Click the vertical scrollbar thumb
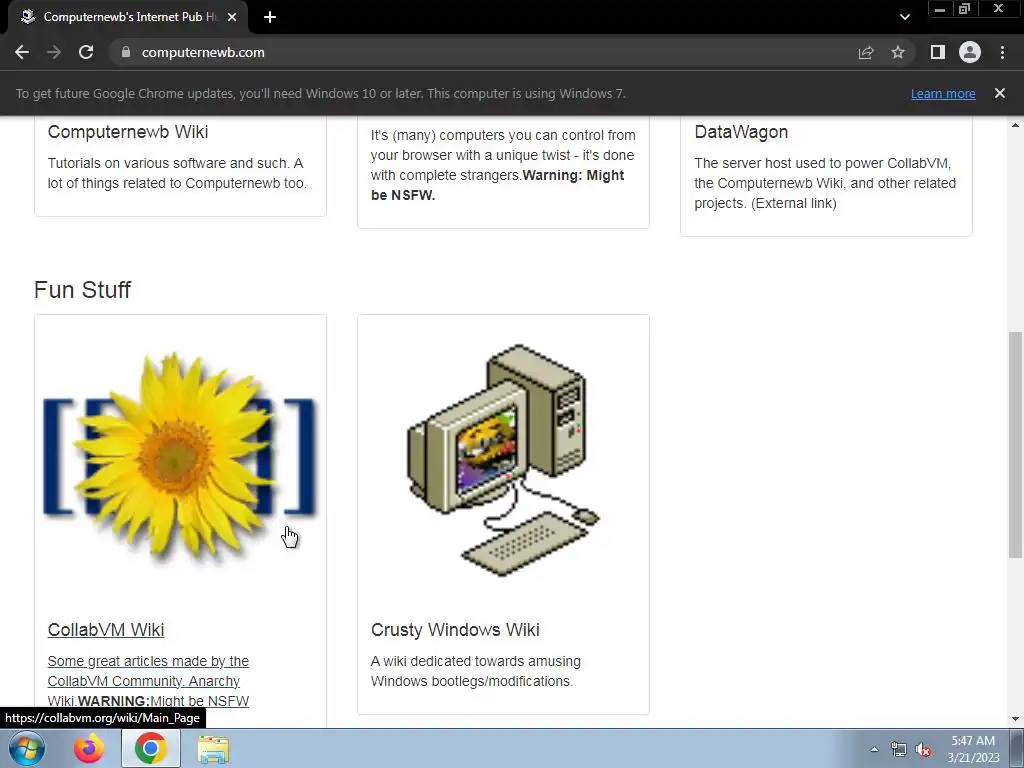Image resolution: width=1024 pixels, height=768 pixels. 1016,445
